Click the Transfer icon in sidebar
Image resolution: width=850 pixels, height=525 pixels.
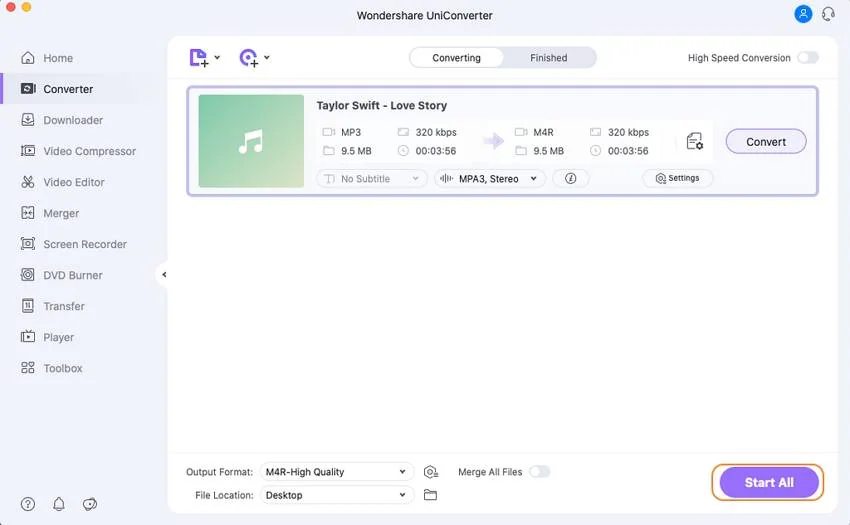point(28,306)
